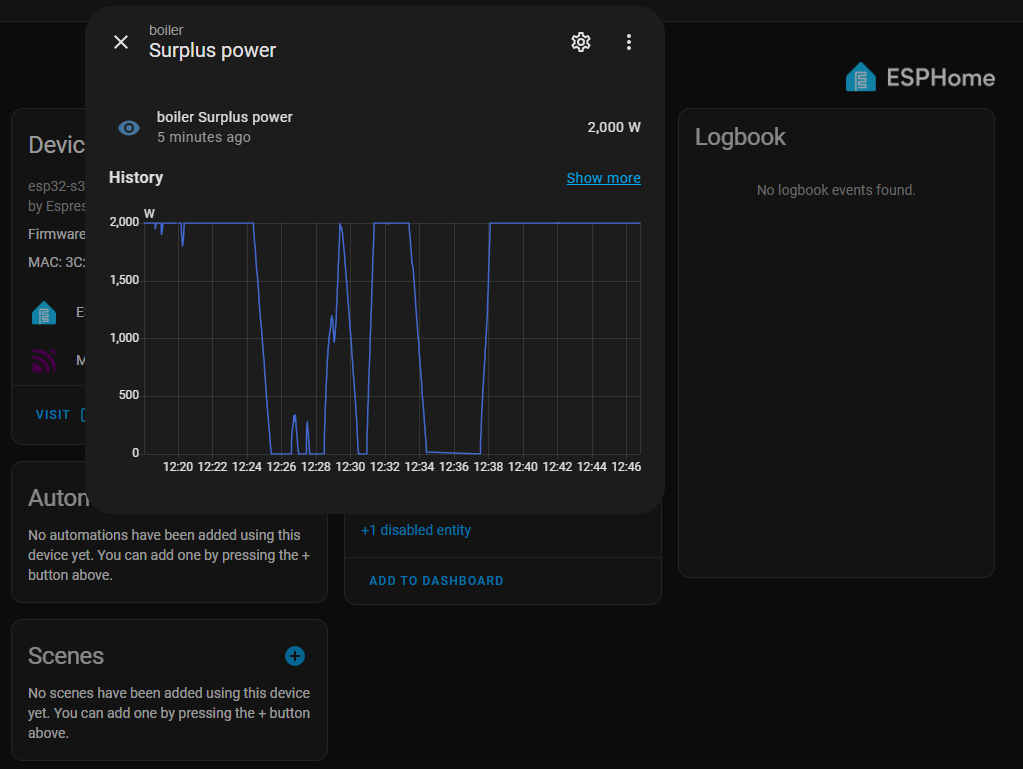Image resolution: width=1023 pixels, height=769 pixels.
Task: Open the +1 disabled entity link
Action: [x=416, y=530]
